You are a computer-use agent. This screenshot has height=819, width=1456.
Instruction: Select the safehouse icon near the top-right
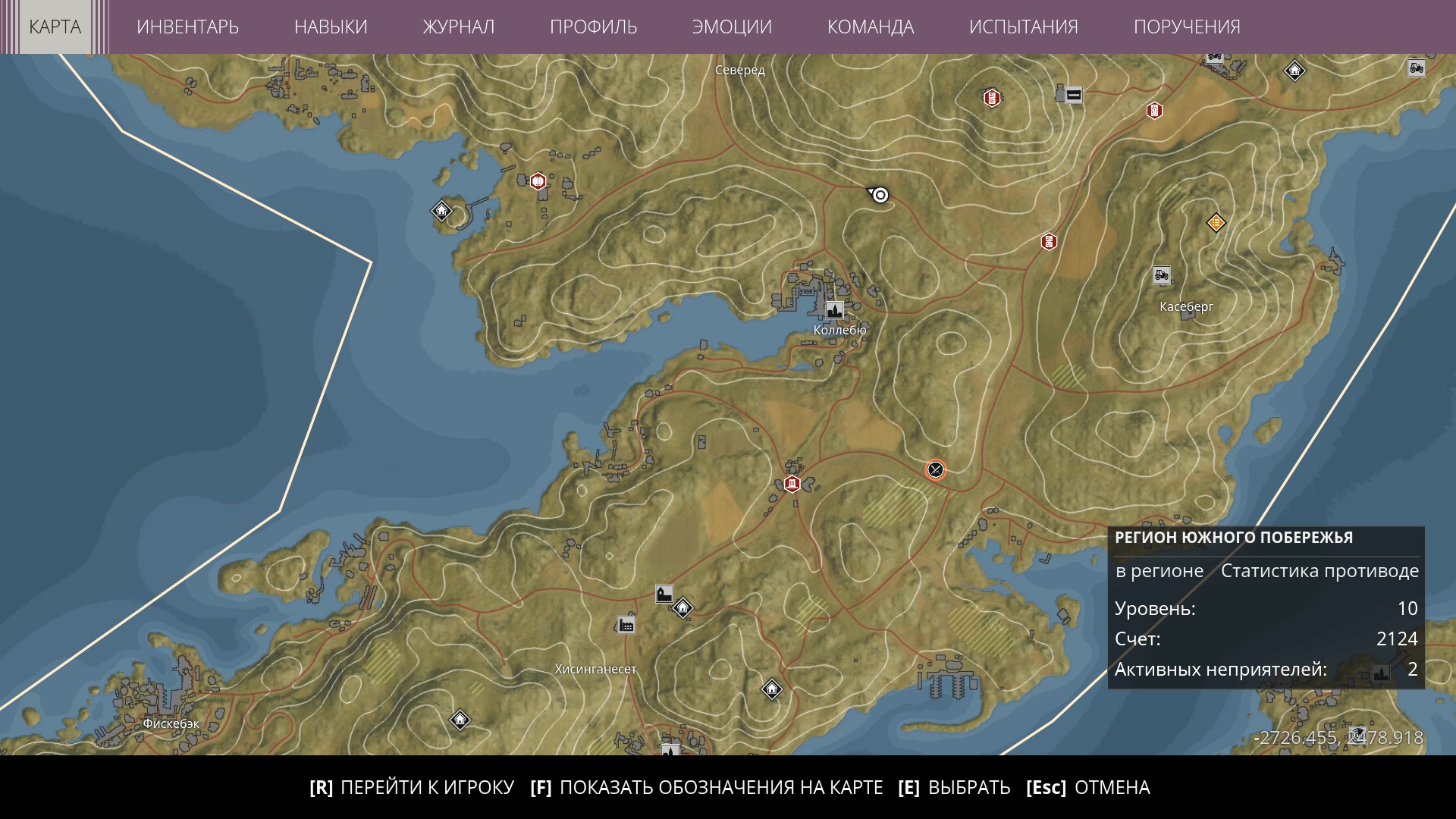[x=1294, y=71]
